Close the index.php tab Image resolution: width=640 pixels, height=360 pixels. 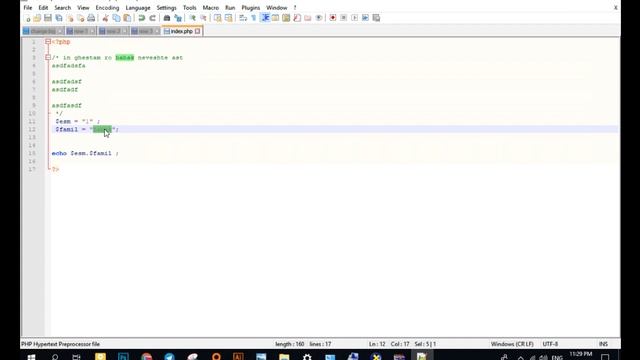(198, 31)
